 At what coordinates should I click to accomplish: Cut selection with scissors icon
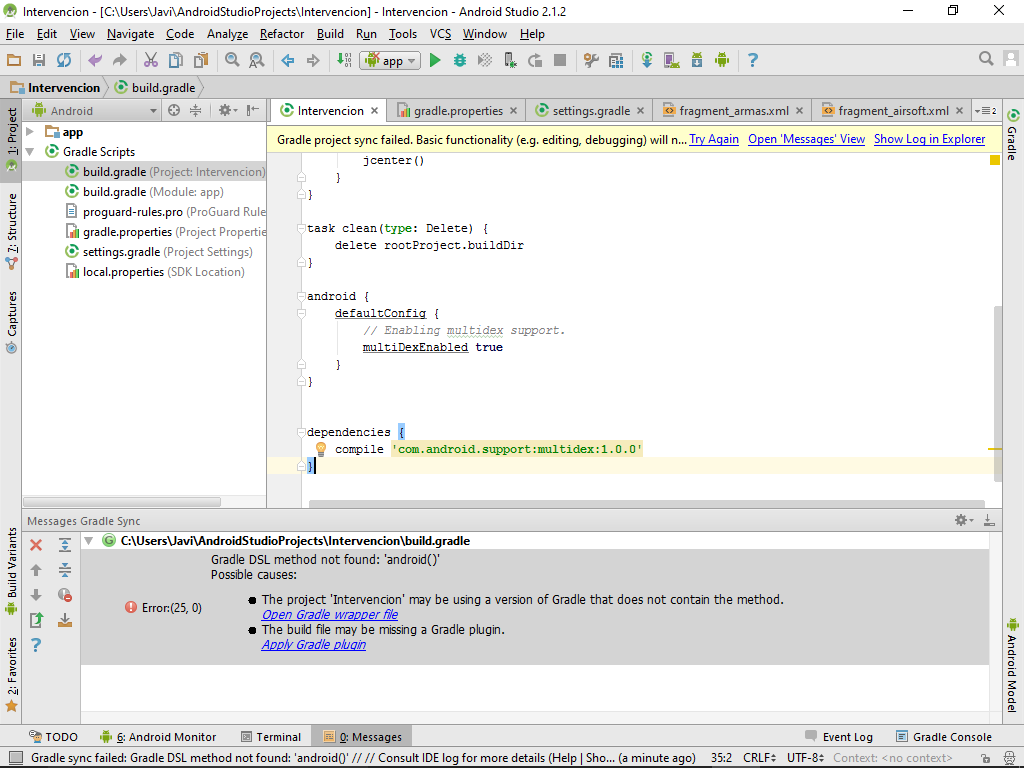[x=151, y=60]
